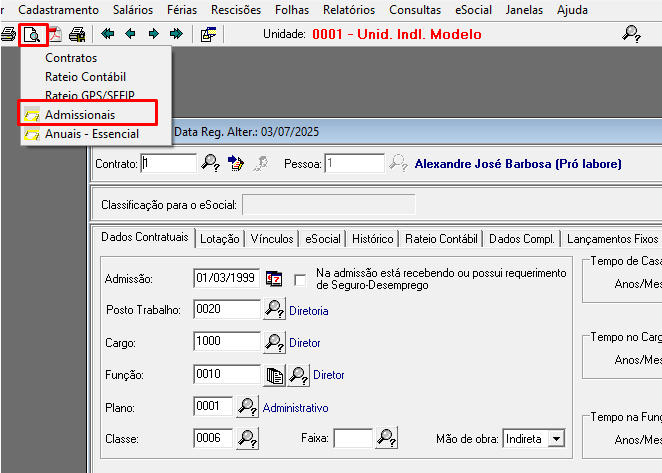
Task: Open the Função copy list icon
Action: [x=274, y=375]
